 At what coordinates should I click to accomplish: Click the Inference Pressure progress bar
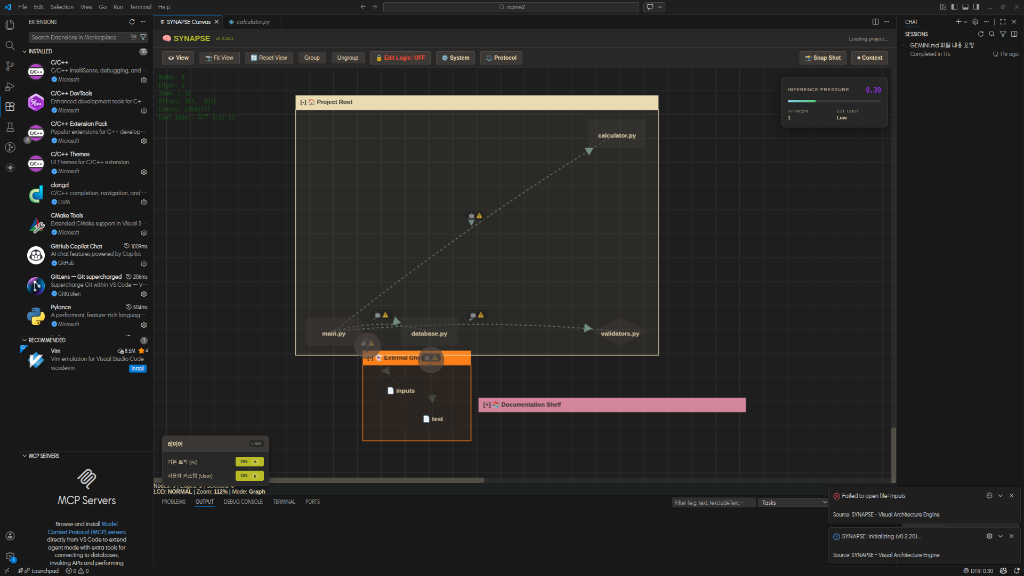point(835,101)
